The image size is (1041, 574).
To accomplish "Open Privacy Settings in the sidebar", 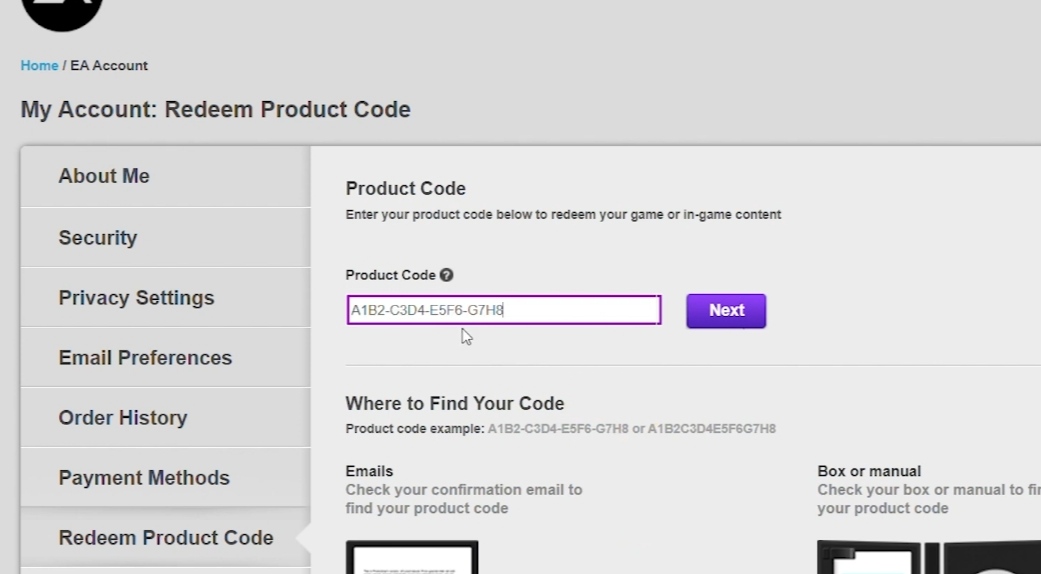I will (136, 298).
